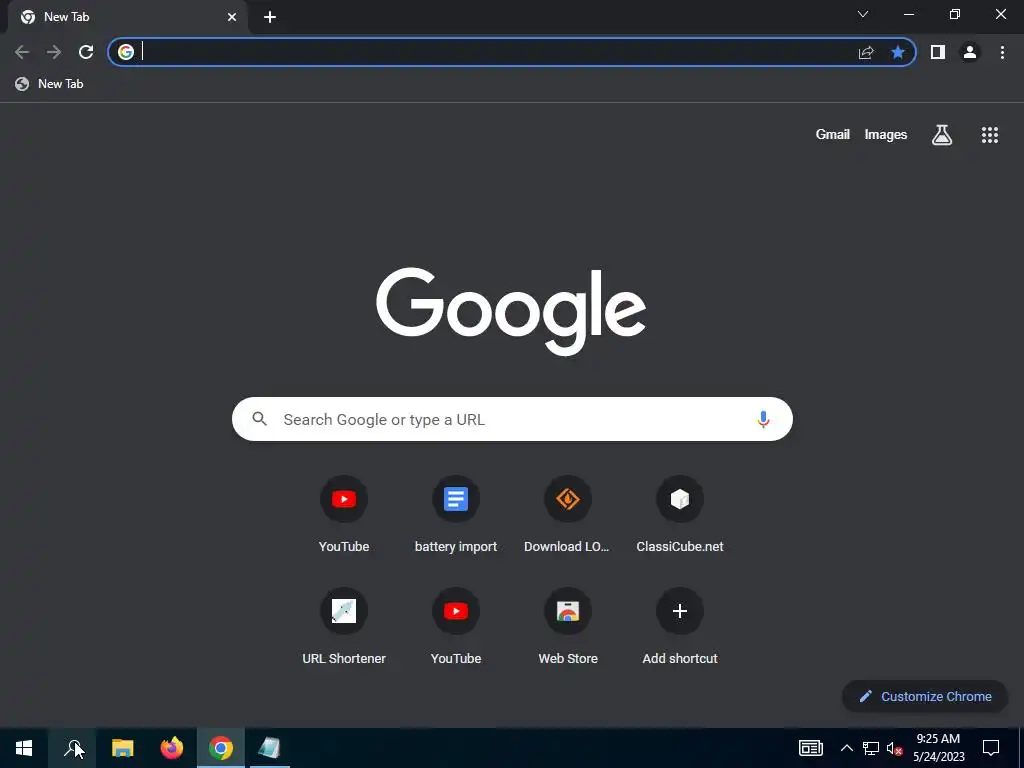Click the magnifier icon in search box
This screenshot has width=1024, height=768.
(x=260, y=419)
